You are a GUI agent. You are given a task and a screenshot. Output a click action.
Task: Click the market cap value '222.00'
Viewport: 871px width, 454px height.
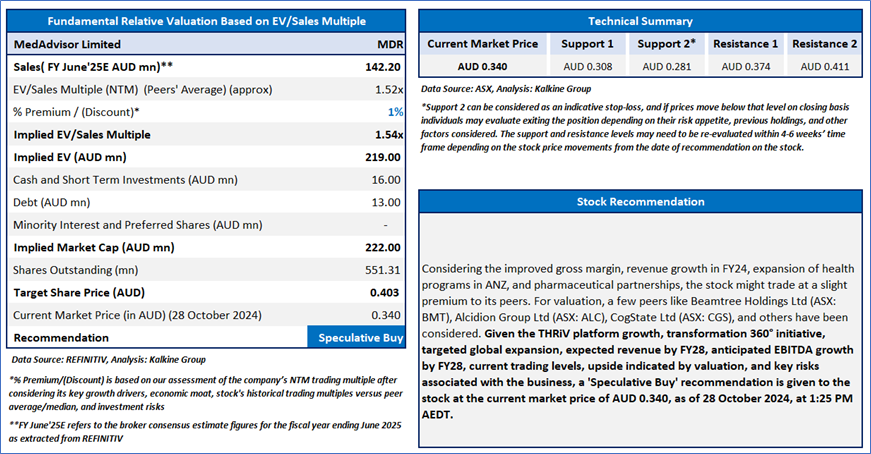(383, 247)
